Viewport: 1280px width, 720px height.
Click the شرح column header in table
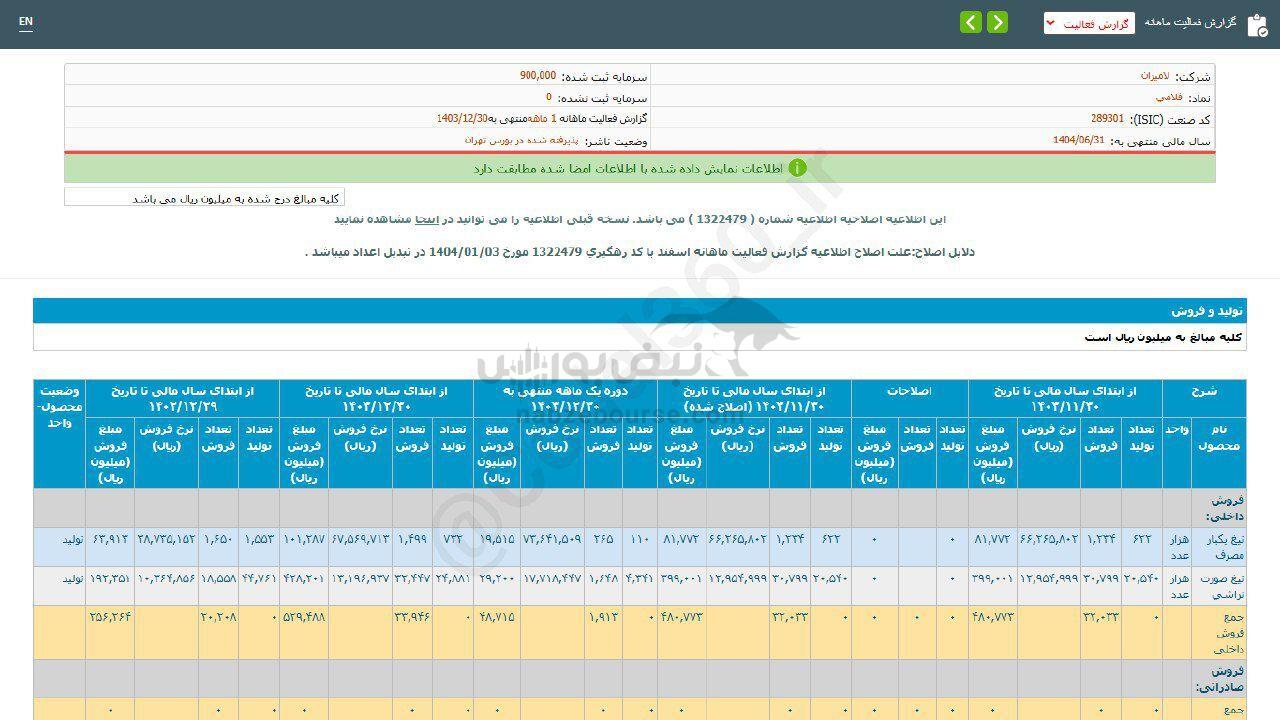click(1205, 390)
